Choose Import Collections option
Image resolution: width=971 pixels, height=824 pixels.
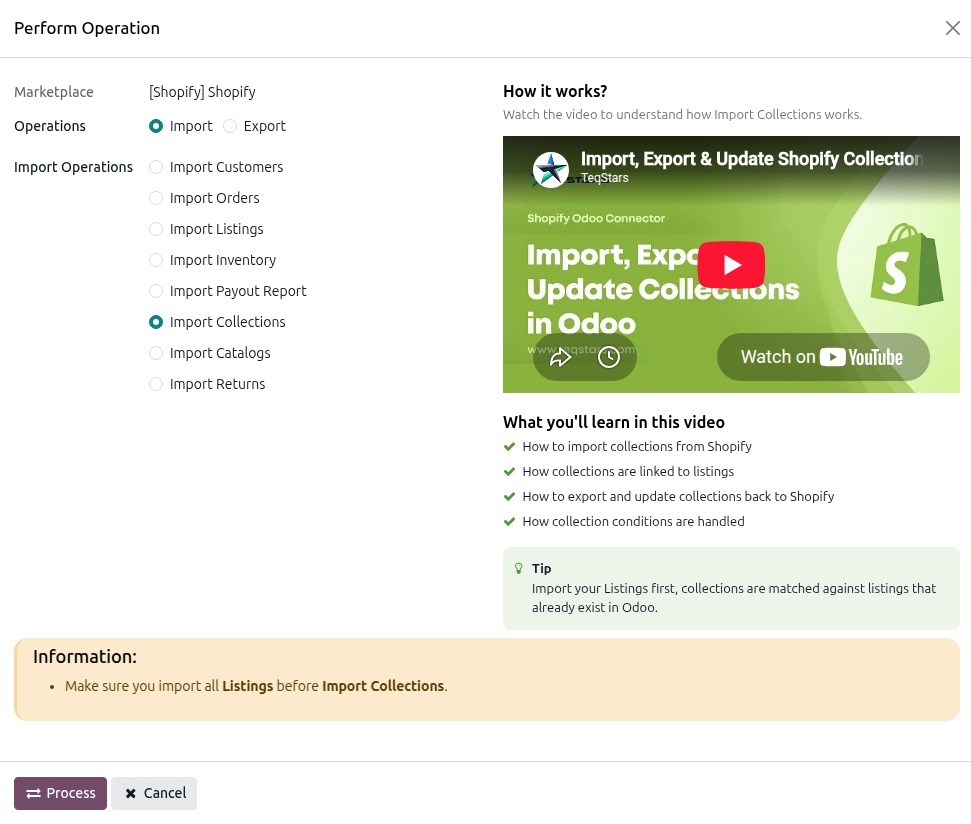[156, 322]
